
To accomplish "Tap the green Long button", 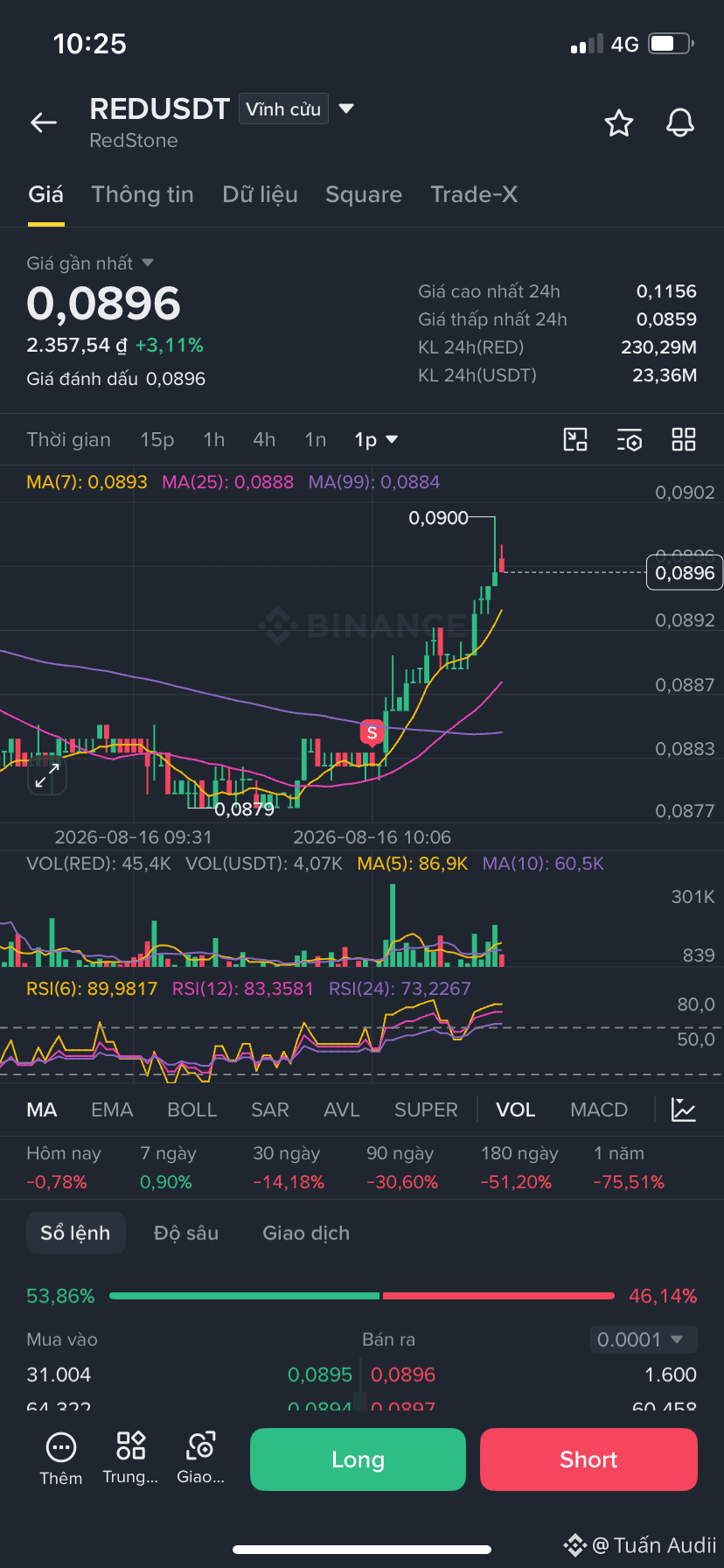I will point(358,1459).
